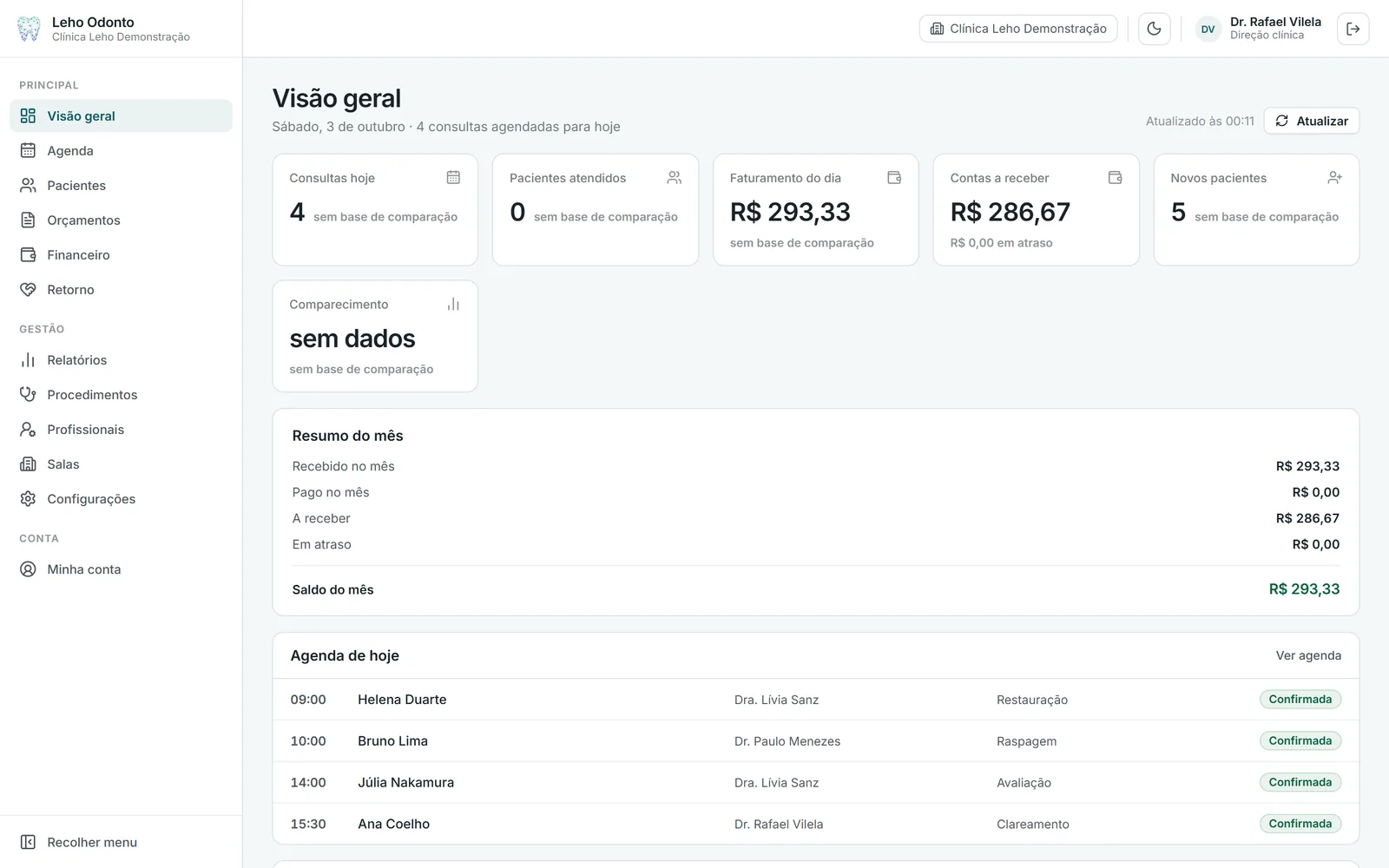This screenshot has width=1389, height=868.
Task: Open Visão geral in the sidebar
Action: tap(121, 115)
